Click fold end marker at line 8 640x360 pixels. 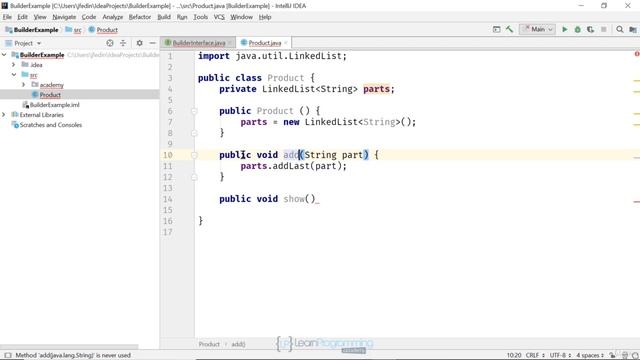(194, 133)
